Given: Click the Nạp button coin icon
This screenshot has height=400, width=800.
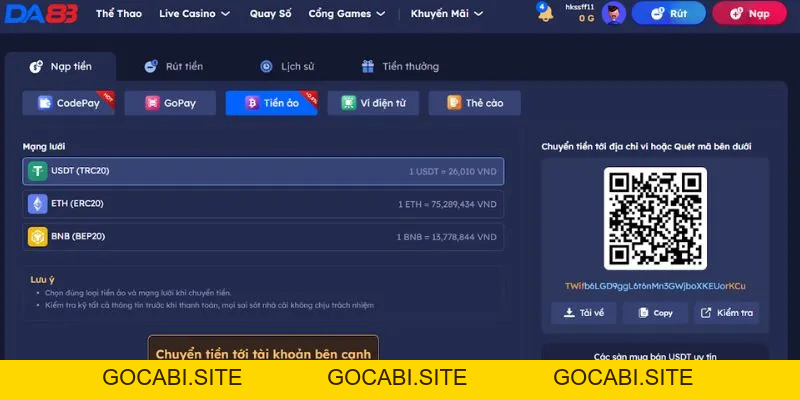Looking at the screenshot, I should point(736,13).
